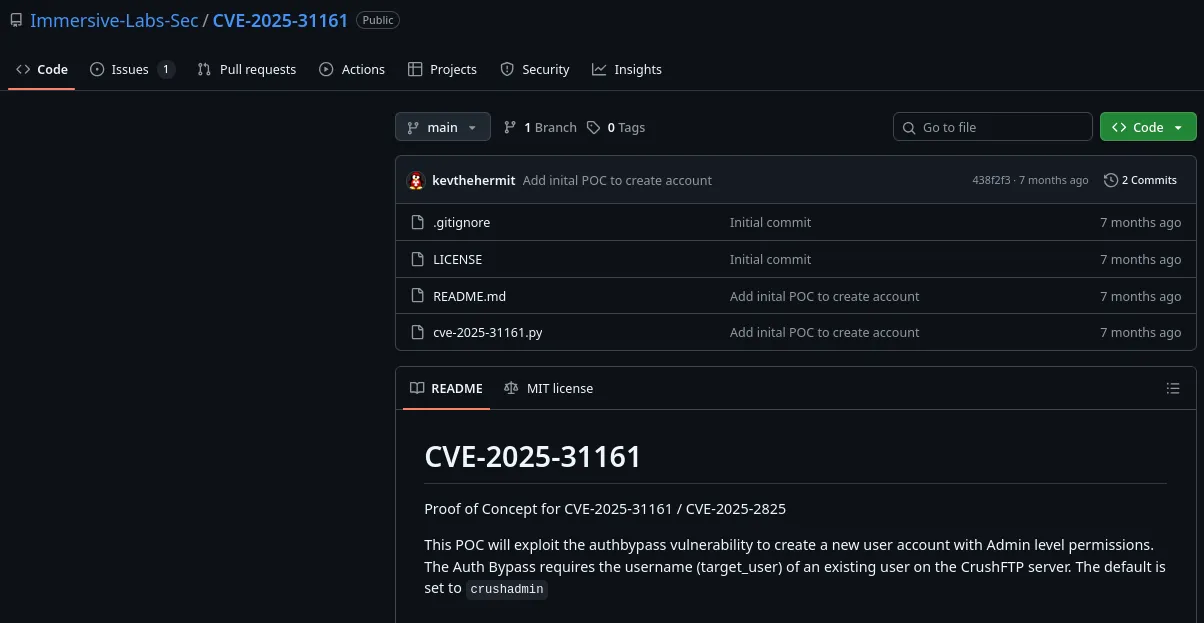Open the green Code dropdown button
The height and width of the screenshot is (623, 1204).
(1148, 128)
